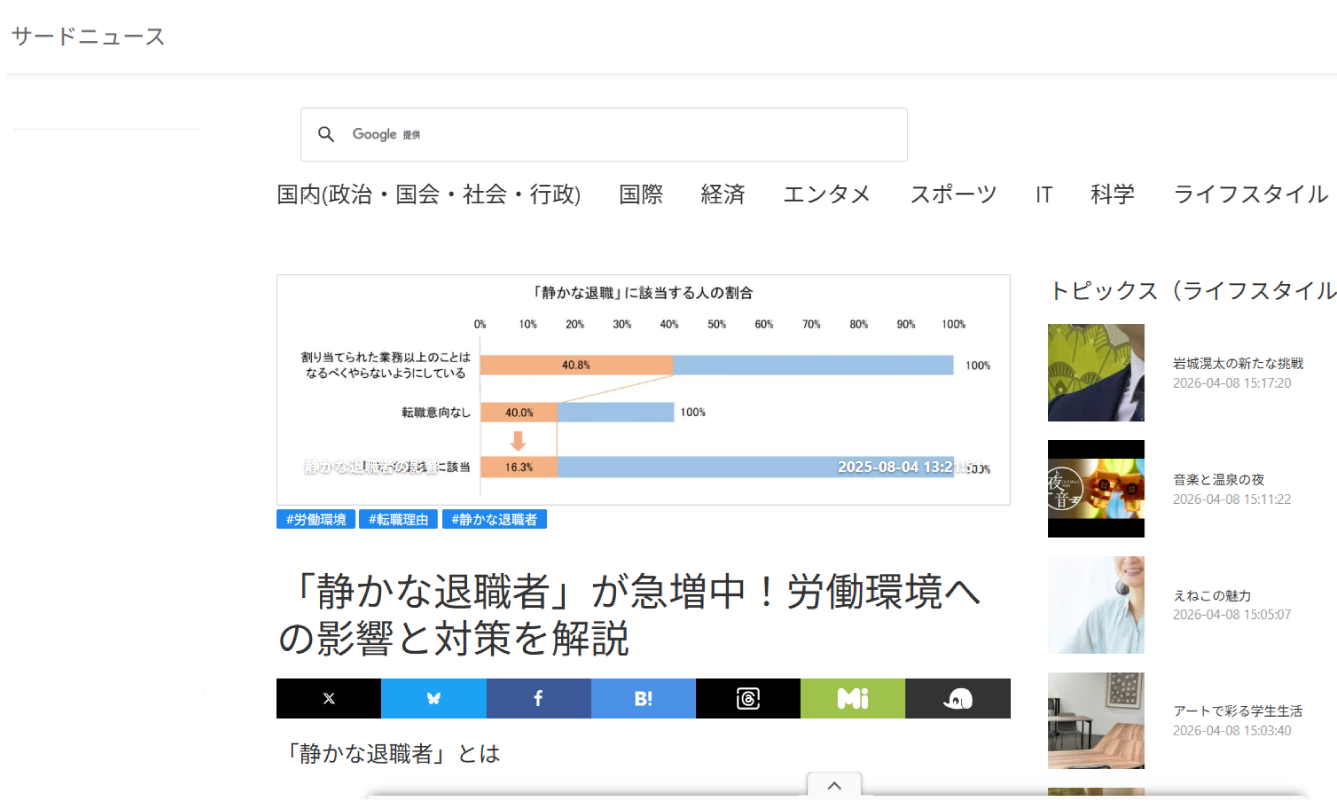Open the 音楽と温泉の夜 thumbnail
This screenshot has width=1337, height=802.
(x=1096, y=489)
